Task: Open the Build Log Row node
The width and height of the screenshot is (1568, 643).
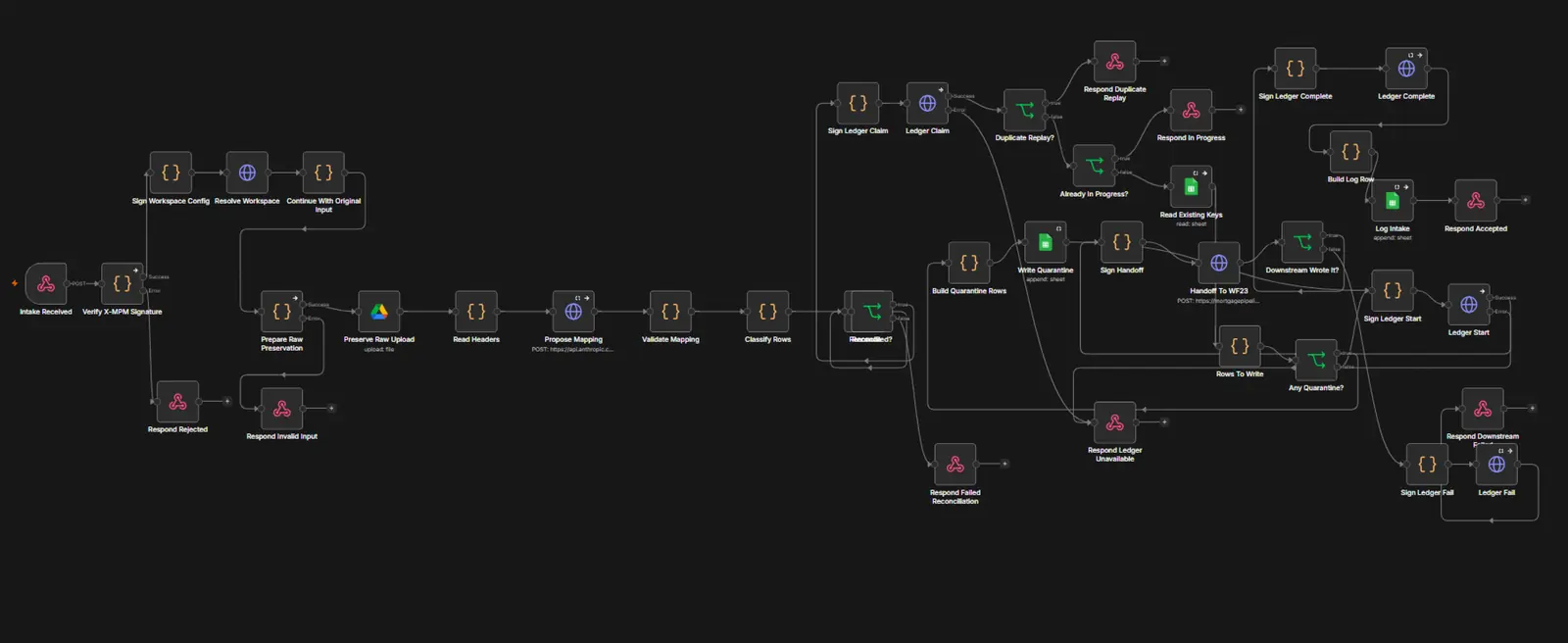Action: coord(1350,152)
